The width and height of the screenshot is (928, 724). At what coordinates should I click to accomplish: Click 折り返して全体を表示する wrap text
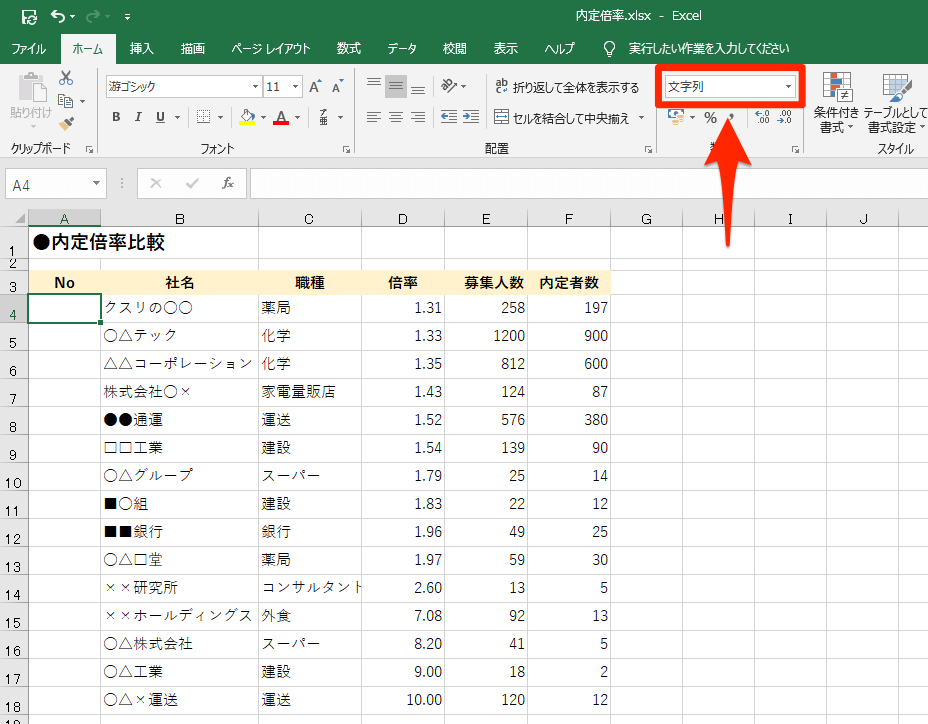click(567, 87)
